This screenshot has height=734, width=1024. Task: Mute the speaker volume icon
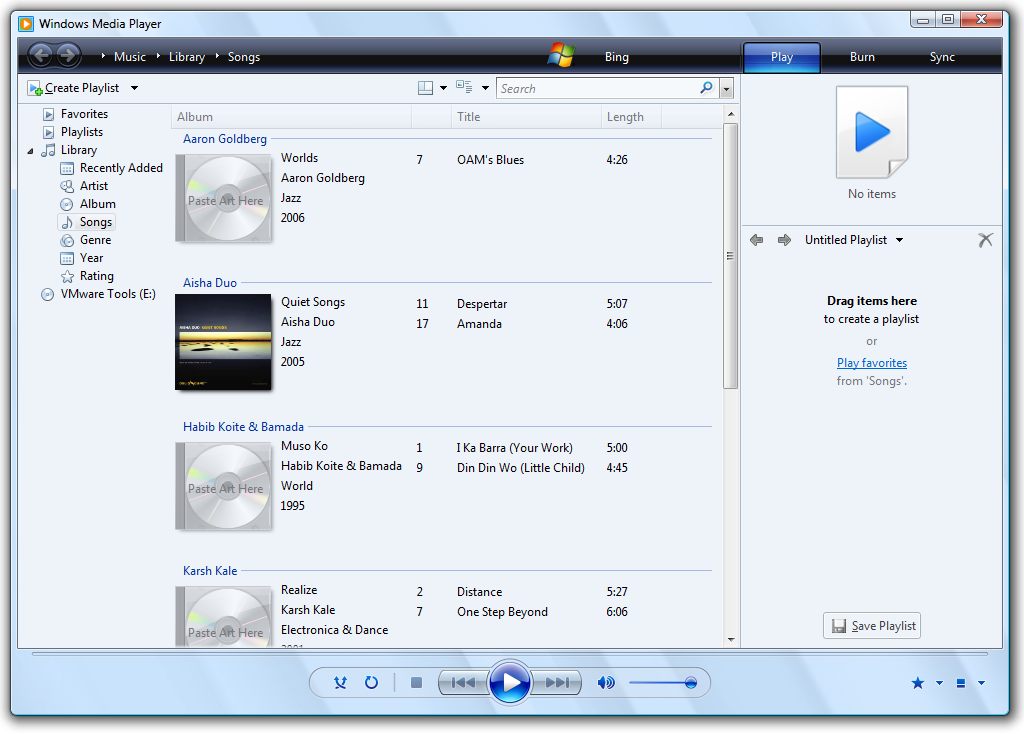(x=605, y=683)
